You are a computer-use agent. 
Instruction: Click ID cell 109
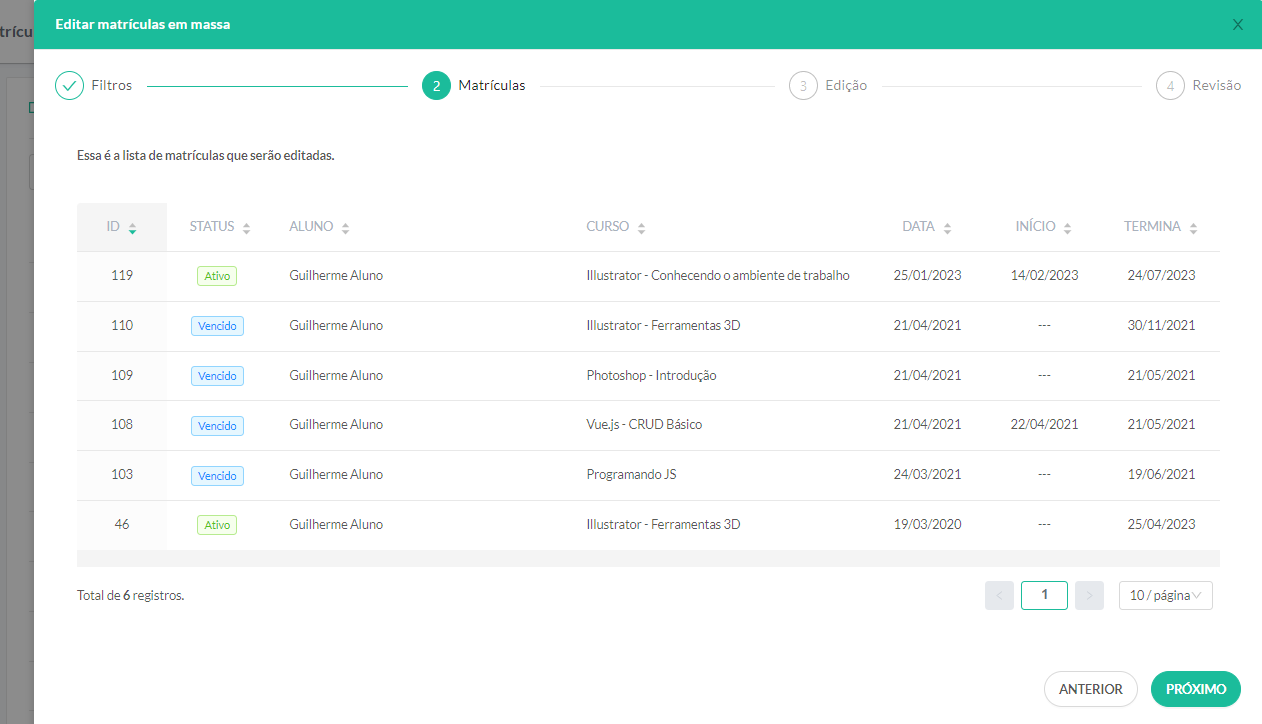122,376
